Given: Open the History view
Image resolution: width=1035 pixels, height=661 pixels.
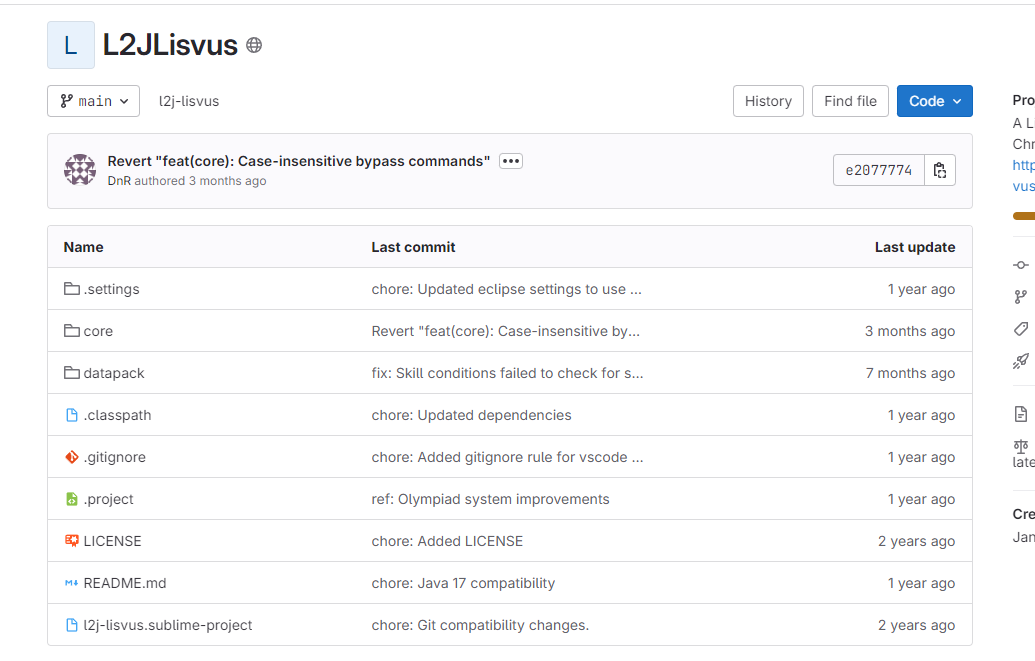Looking at the screenshot, I should click(x=768, y=101).
